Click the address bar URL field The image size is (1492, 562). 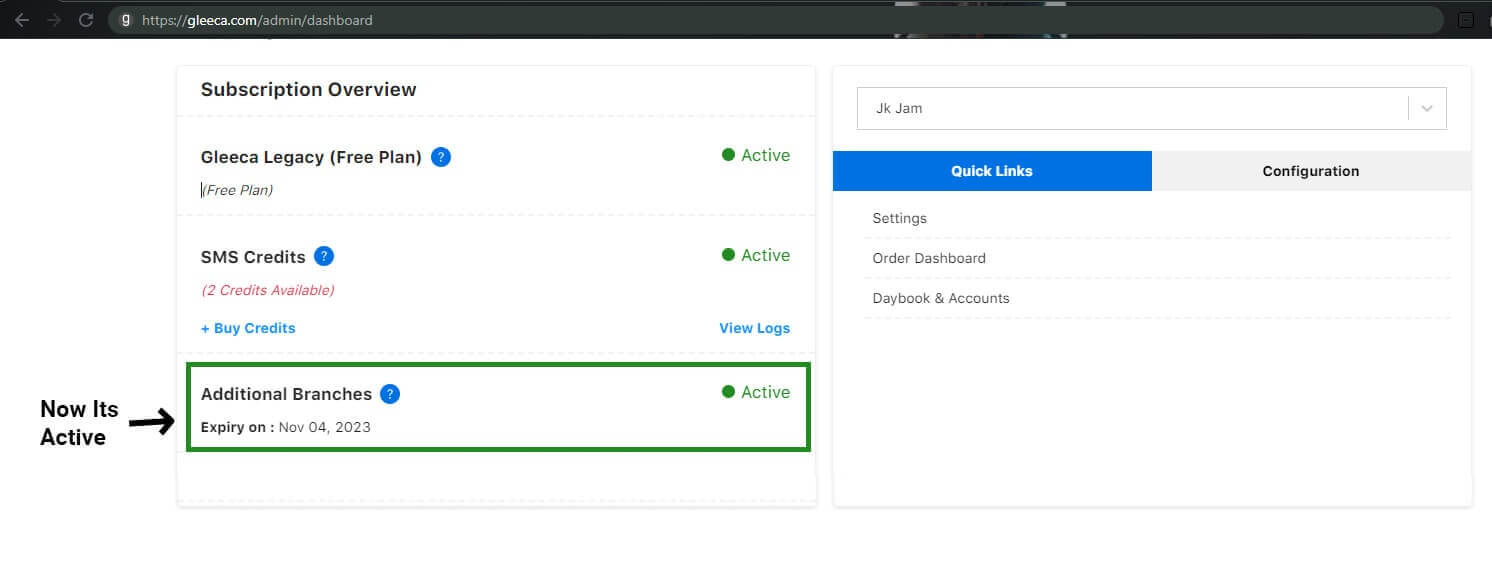775,19
